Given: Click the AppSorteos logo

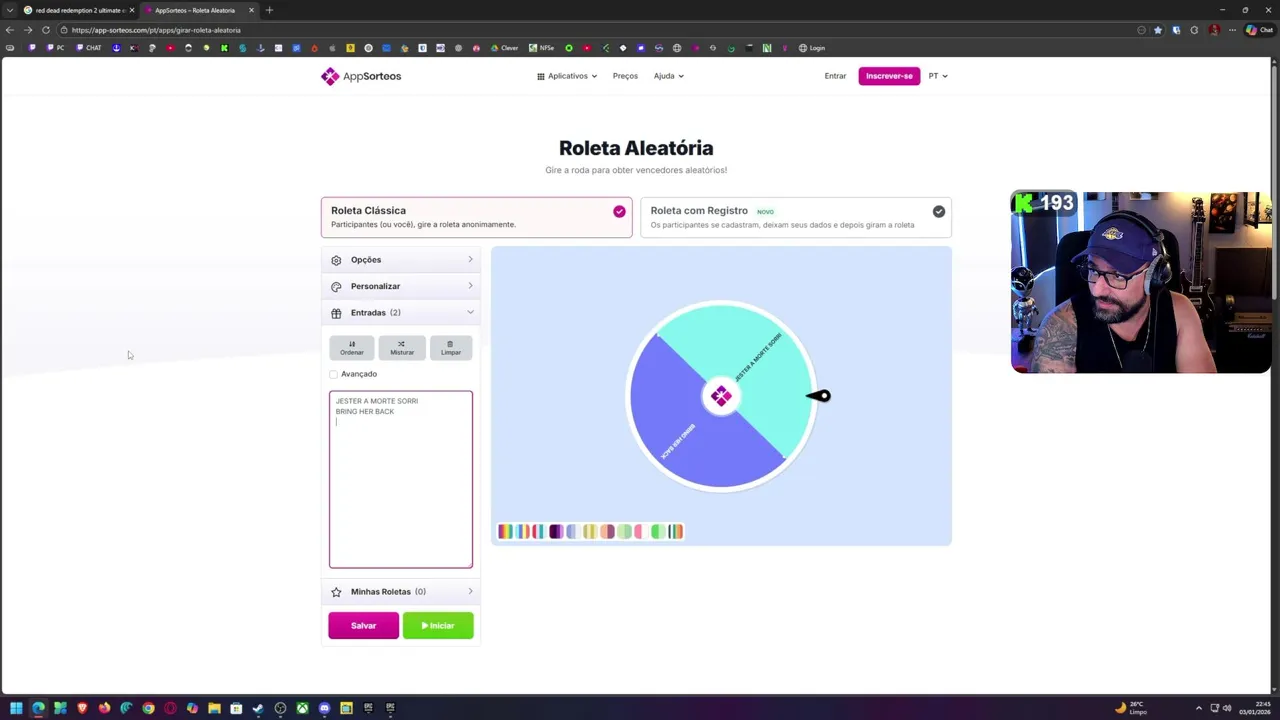Looking at the screenshot, I should point(361,76).
